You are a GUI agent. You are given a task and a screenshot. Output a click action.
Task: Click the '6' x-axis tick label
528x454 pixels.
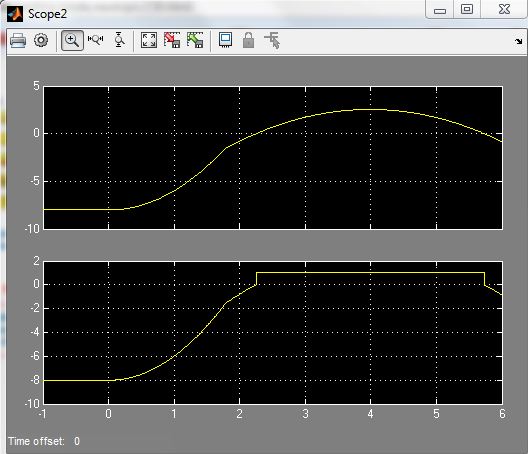(502, 414)
